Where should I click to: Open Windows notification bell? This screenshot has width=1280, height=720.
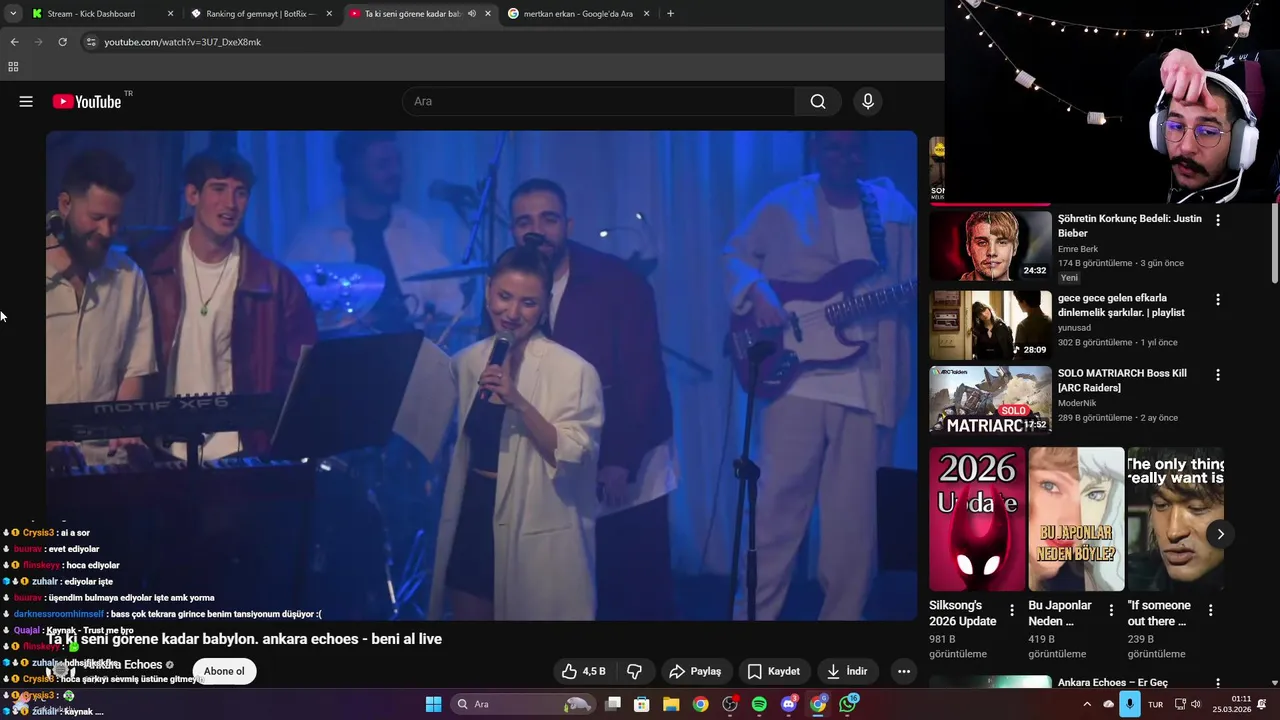(1261, 704)
